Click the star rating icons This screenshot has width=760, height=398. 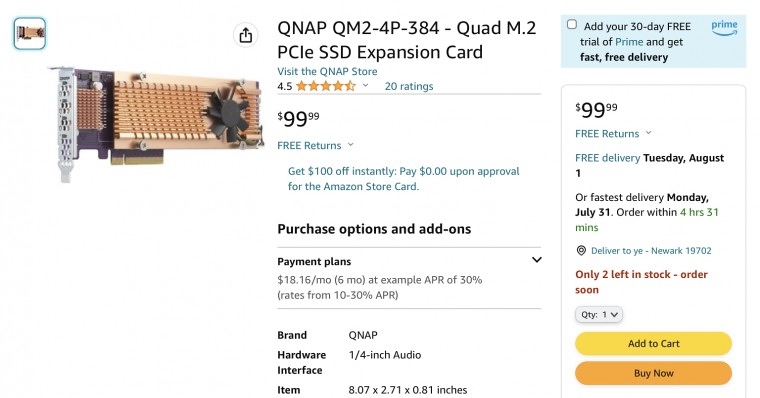(325, 86)
